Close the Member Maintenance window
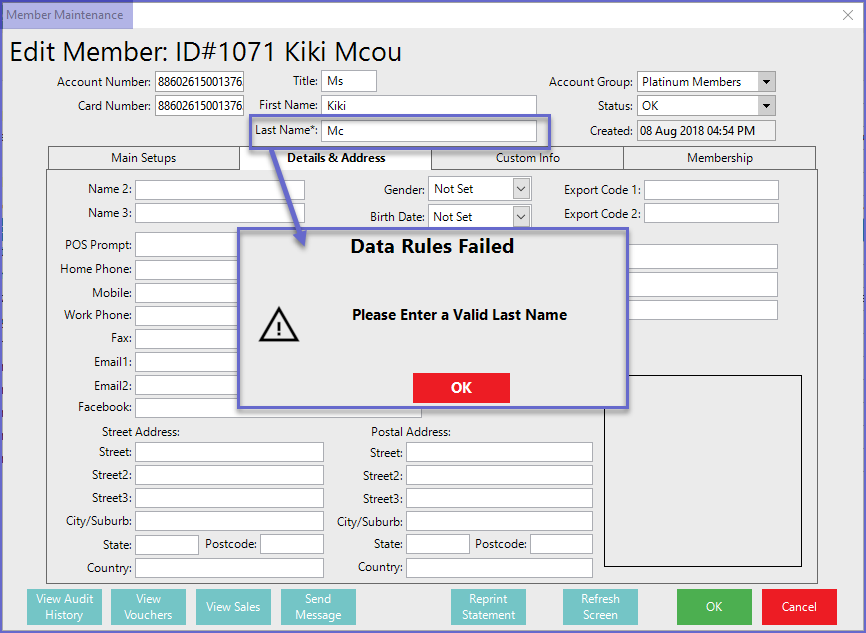Screen dimensions: 866x633 [x=848, y=15]
